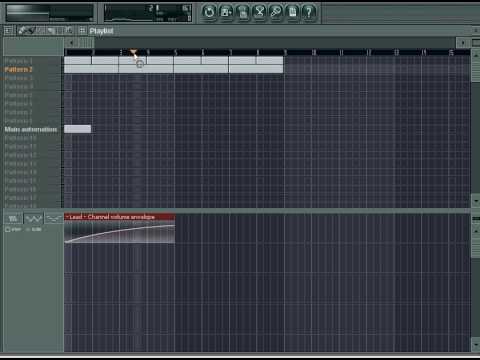Viewport: 480px width, 360px height.
Task: Click the top-left CPU meter display
Action: tap(50, 13)
